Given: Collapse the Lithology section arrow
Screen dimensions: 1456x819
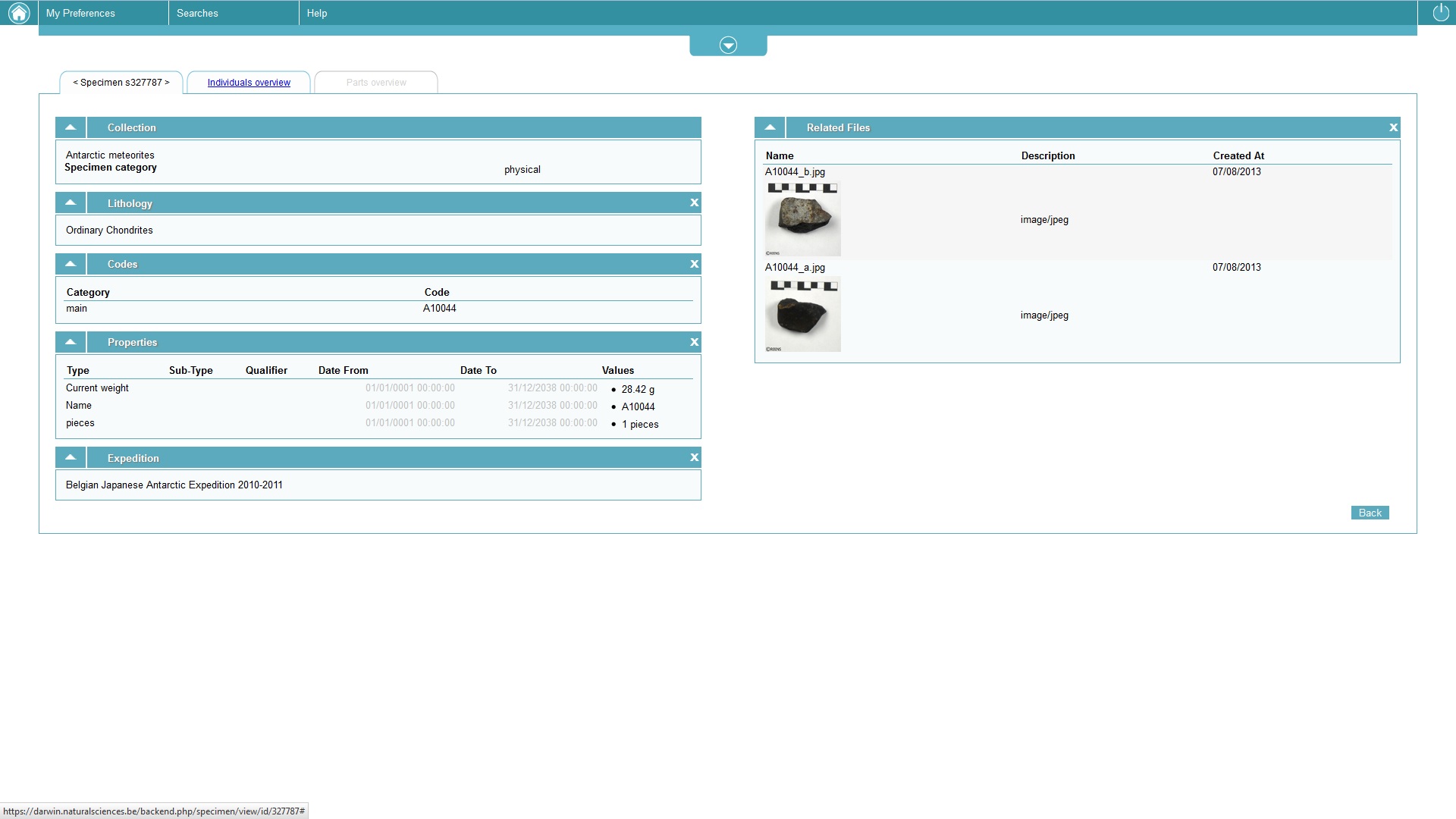Looking at the screenshot, I should 71,202.
